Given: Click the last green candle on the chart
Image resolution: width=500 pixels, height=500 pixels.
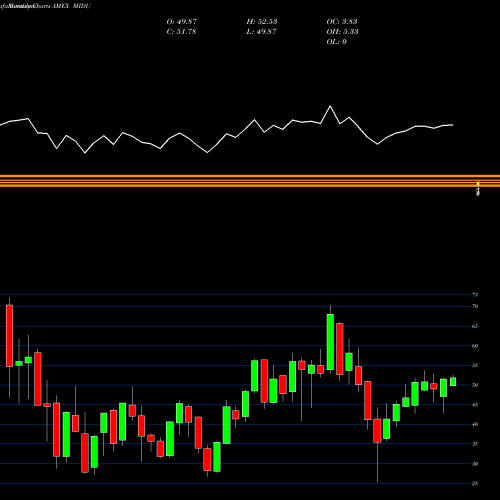Looking at the screenshot, I should 453,382.
